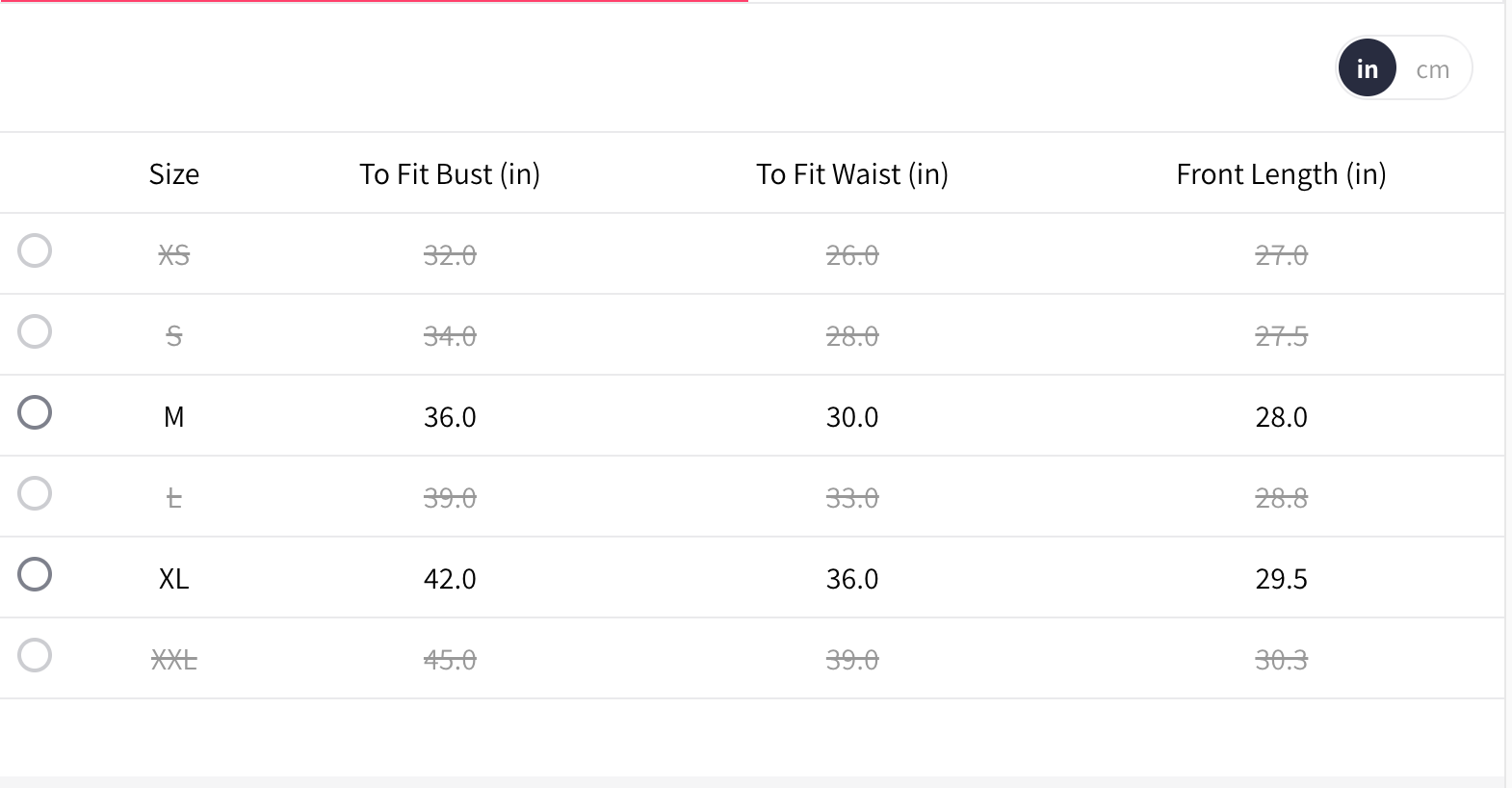Click the To Fit Bust column header
This screenshot has width=1512, height=788.
click(450, 174)
